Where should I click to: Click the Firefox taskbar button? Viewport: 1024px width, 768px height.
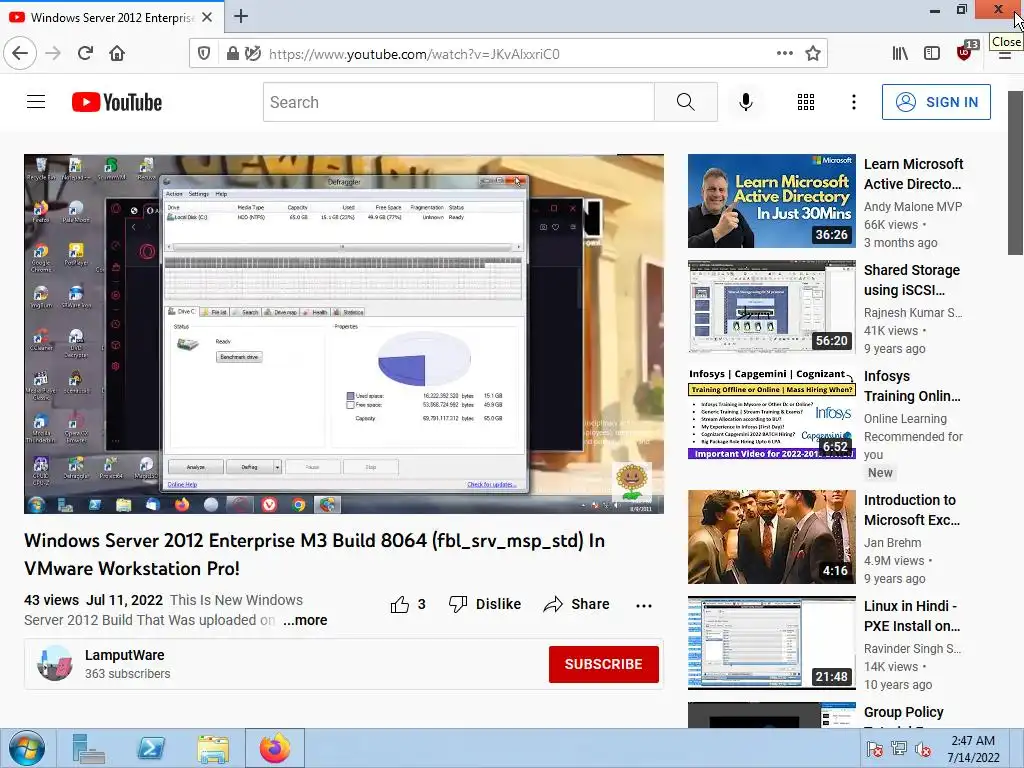click(275, 748)
